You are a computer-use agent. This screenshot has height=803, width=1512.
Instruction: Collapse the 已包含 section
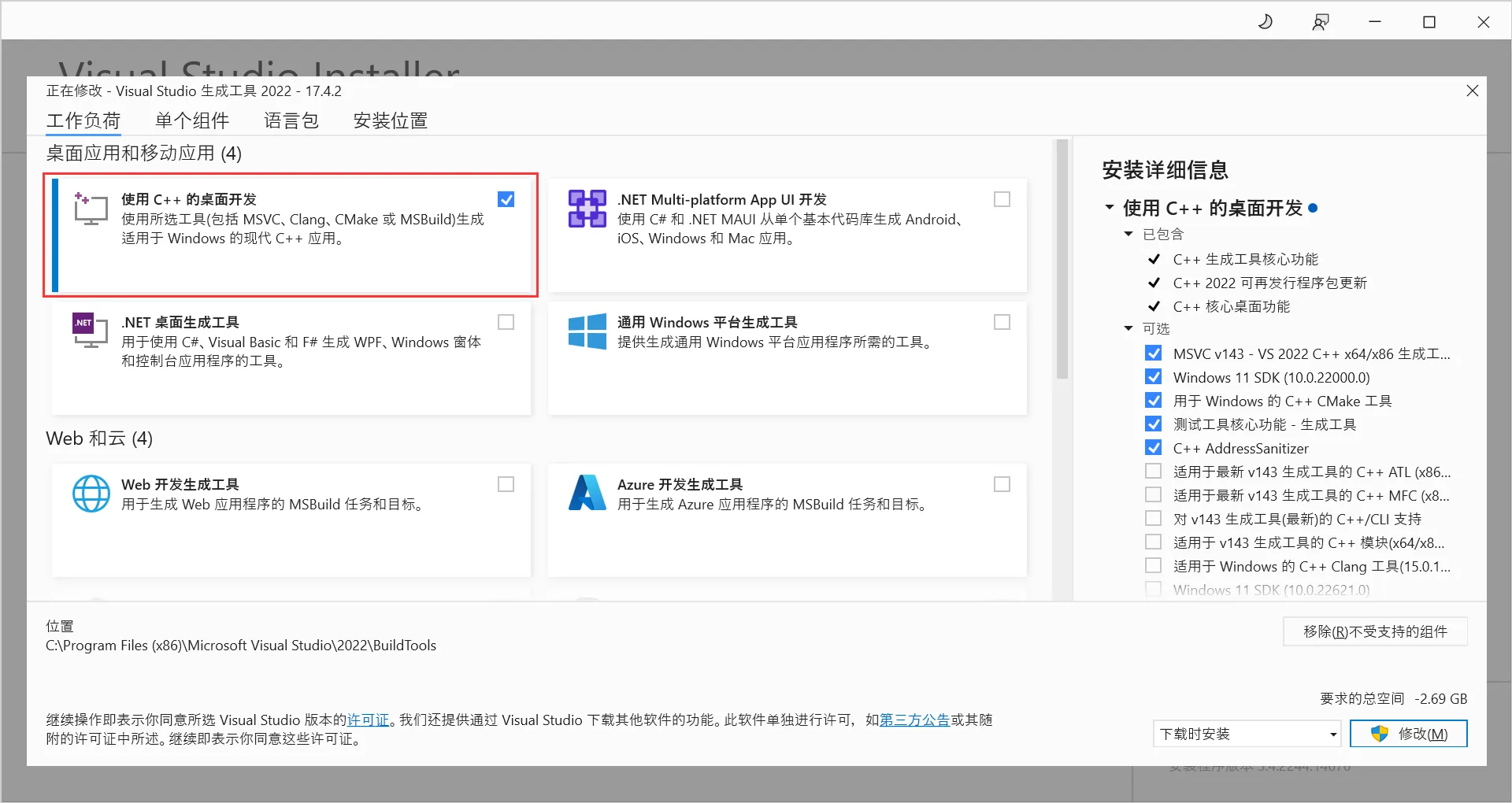pyautogui.click(x=1128, y=233)
